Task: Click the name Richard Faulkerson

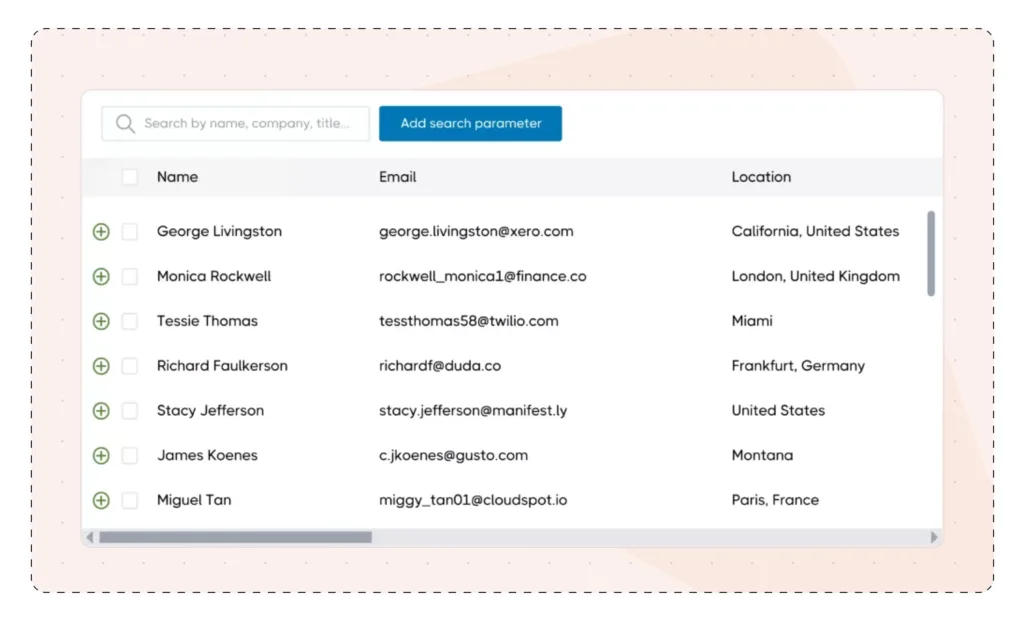Action: [222, 366]
